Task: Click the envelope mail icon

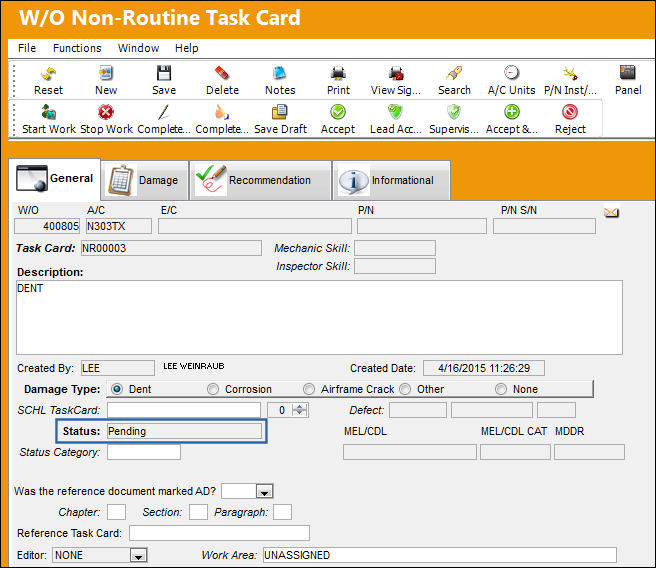Action: coord(611,213)
